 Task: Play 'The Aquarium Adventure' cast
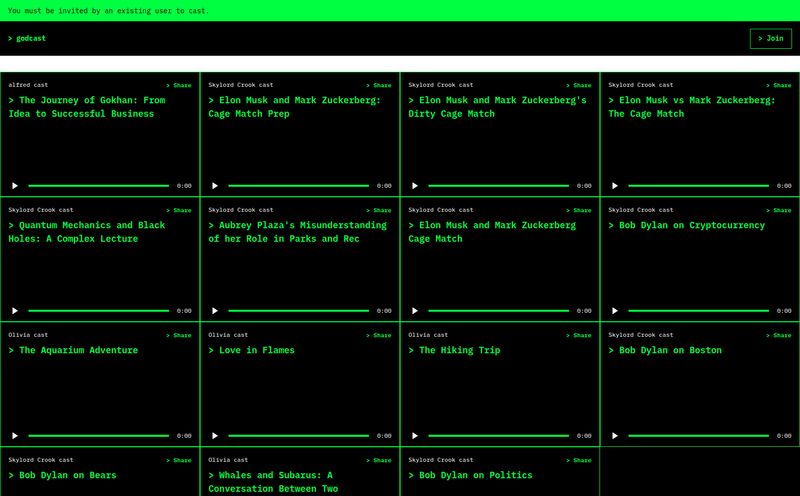pos(15,436)
